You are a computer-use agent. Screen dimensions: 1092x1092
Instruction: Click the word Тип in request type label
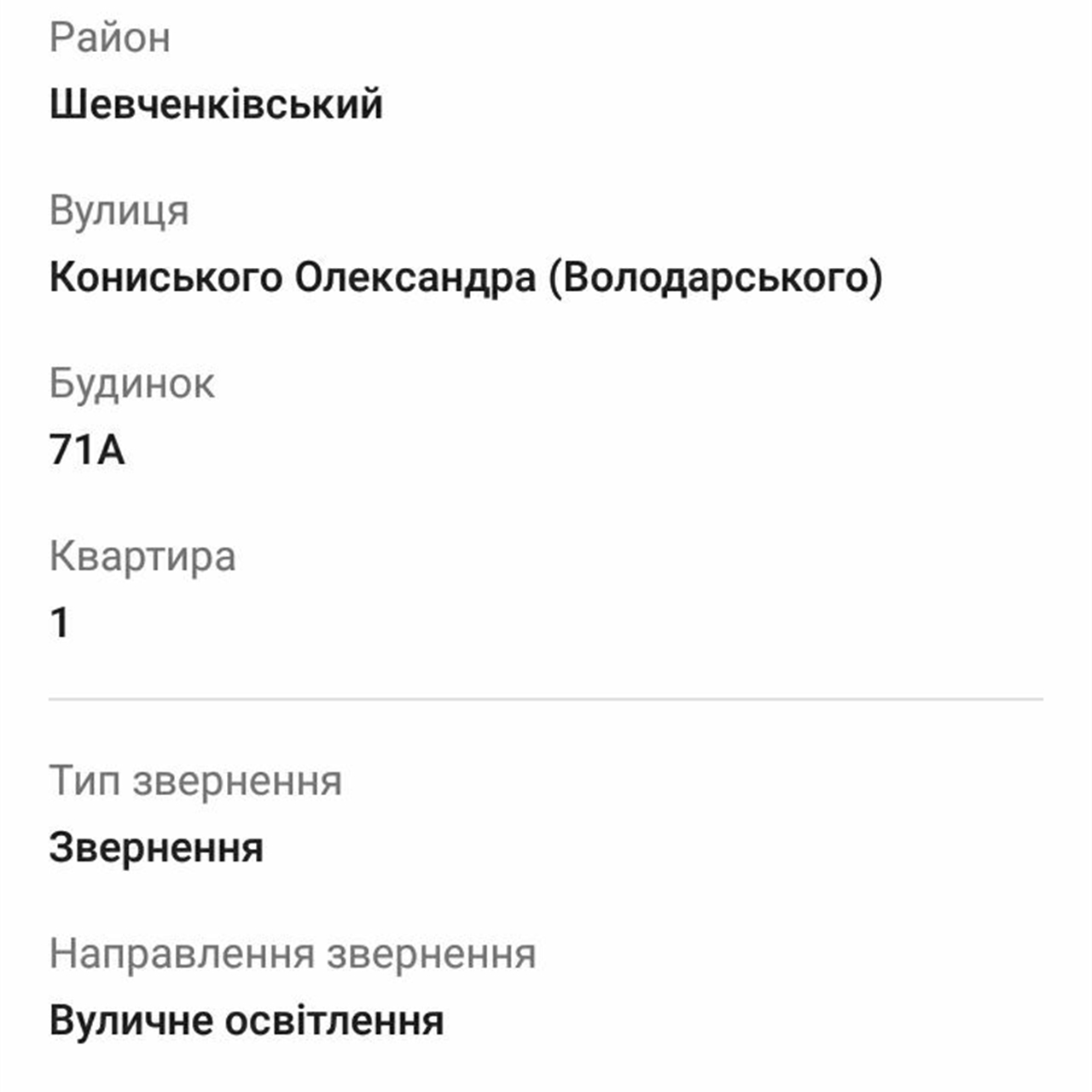point(84,781)
